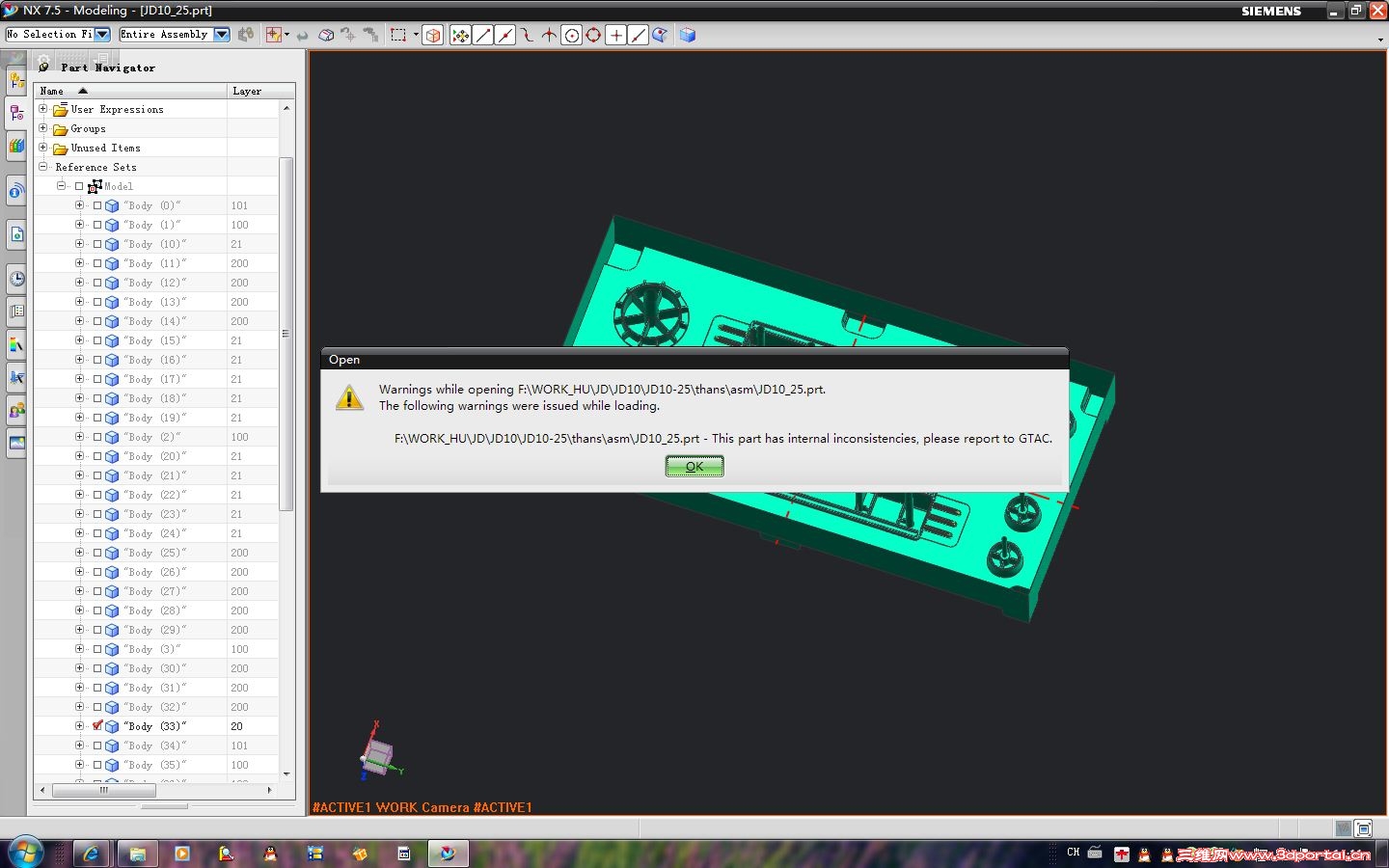The image size is (1389, 868).
Task: Open the Entire Assembly scope dropdown
Action: click(x=222, y=35)
